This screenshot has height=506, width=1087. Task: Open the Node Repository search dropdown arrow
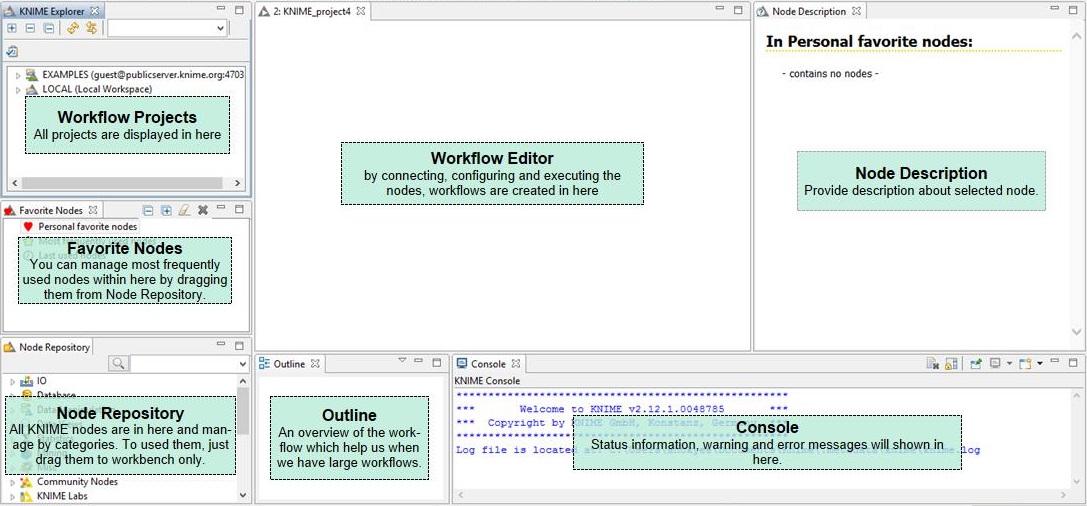tap(243, 363)
